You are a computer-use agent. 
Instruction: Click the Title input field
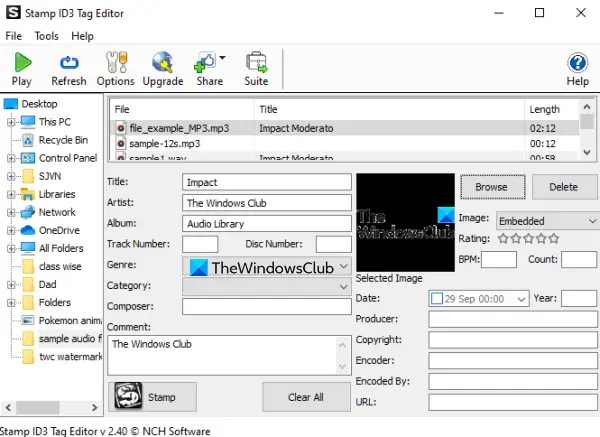[267, 182]
